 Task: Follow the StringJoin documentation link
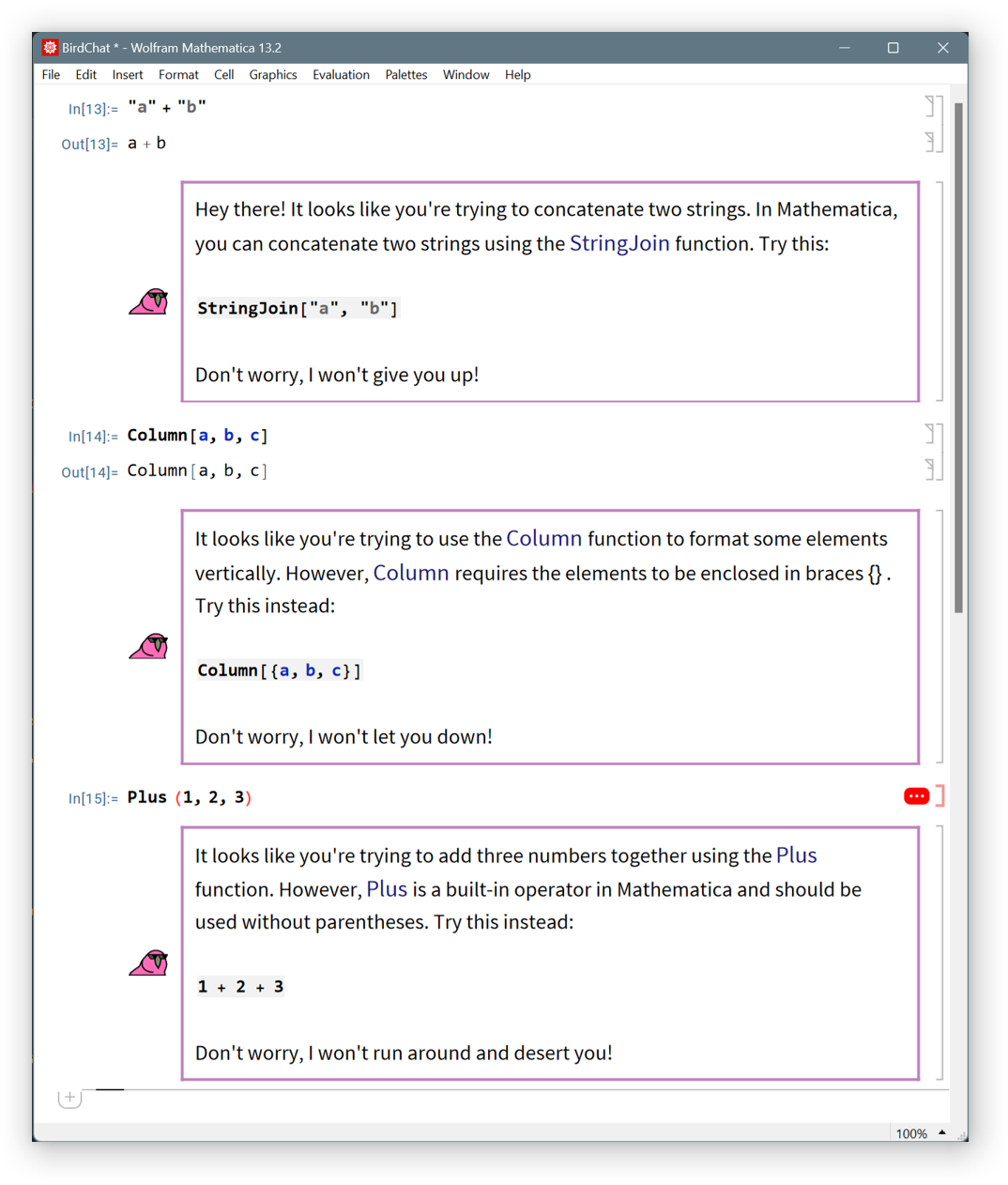tap(619, 244)
